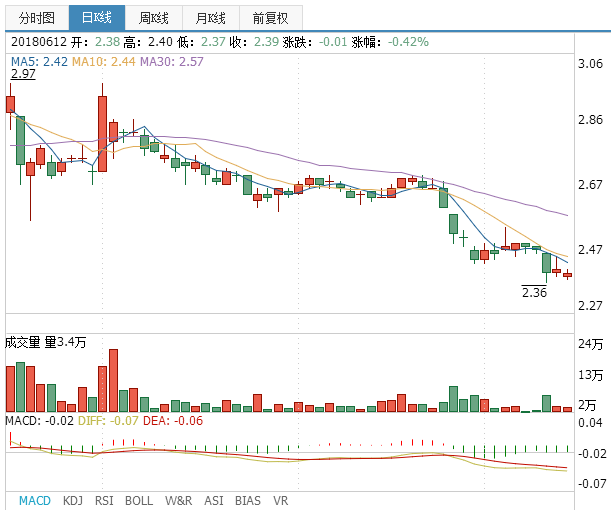
Task: Click the 2.47 price axis label
Action: [x=590, y=249]
